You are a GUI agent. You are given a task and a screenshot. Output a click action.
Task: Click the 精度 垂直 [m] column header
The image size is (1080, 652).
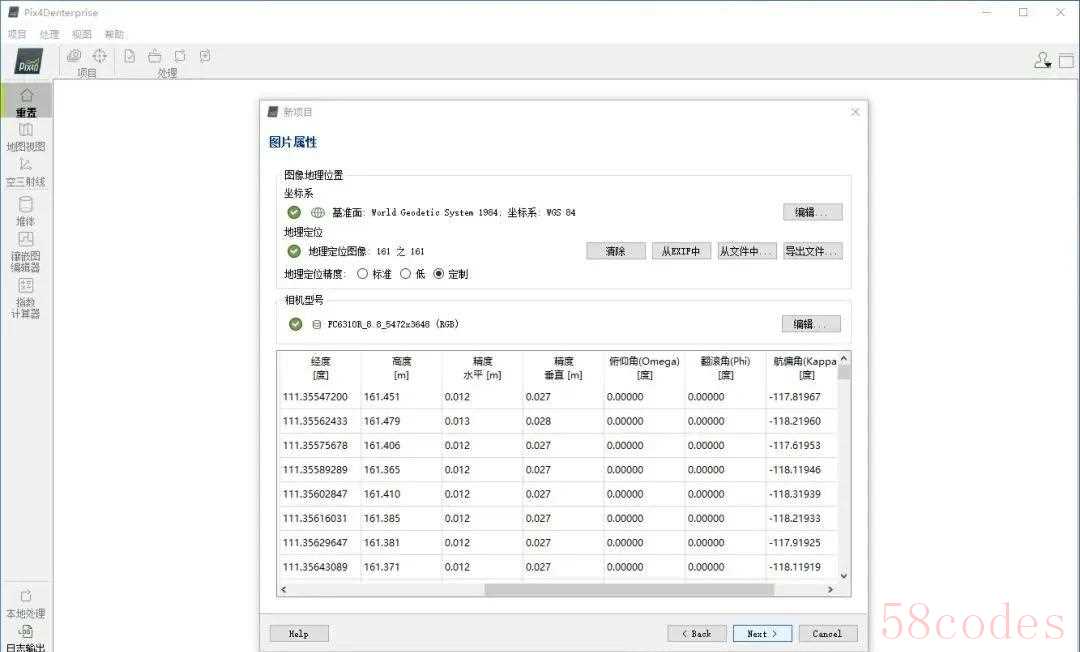[563, 368]
